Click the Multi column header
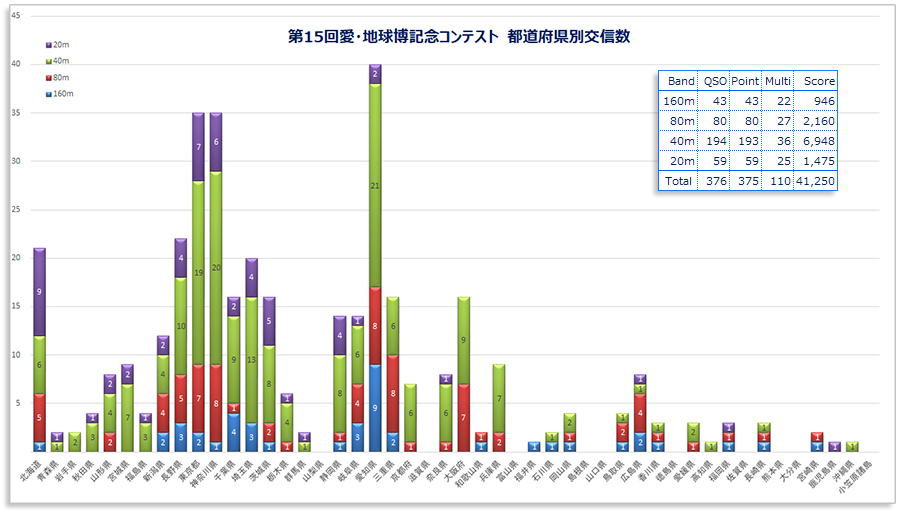The width and height of the screenshot is (900, 513). click(777, 81)
